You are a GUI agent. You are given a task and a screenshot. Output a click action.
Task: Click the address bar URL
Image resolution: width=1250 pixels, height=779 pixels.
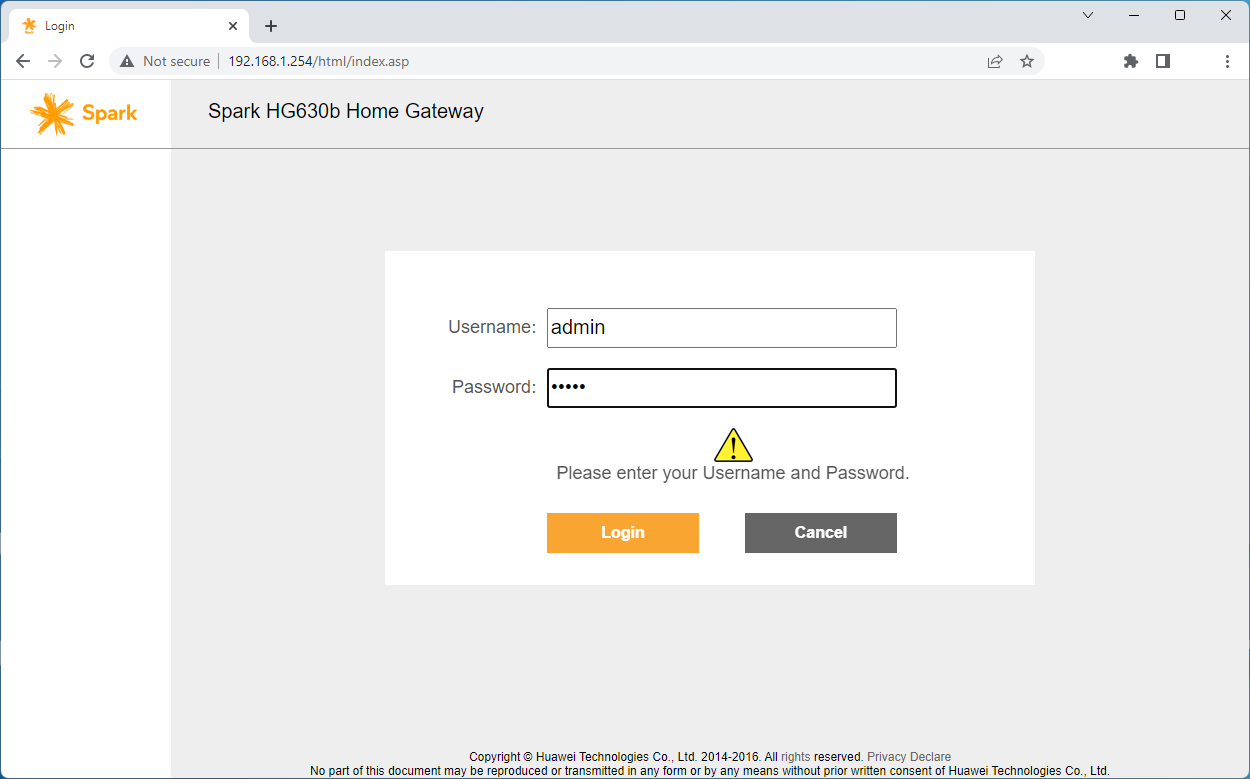click(318, 61)
